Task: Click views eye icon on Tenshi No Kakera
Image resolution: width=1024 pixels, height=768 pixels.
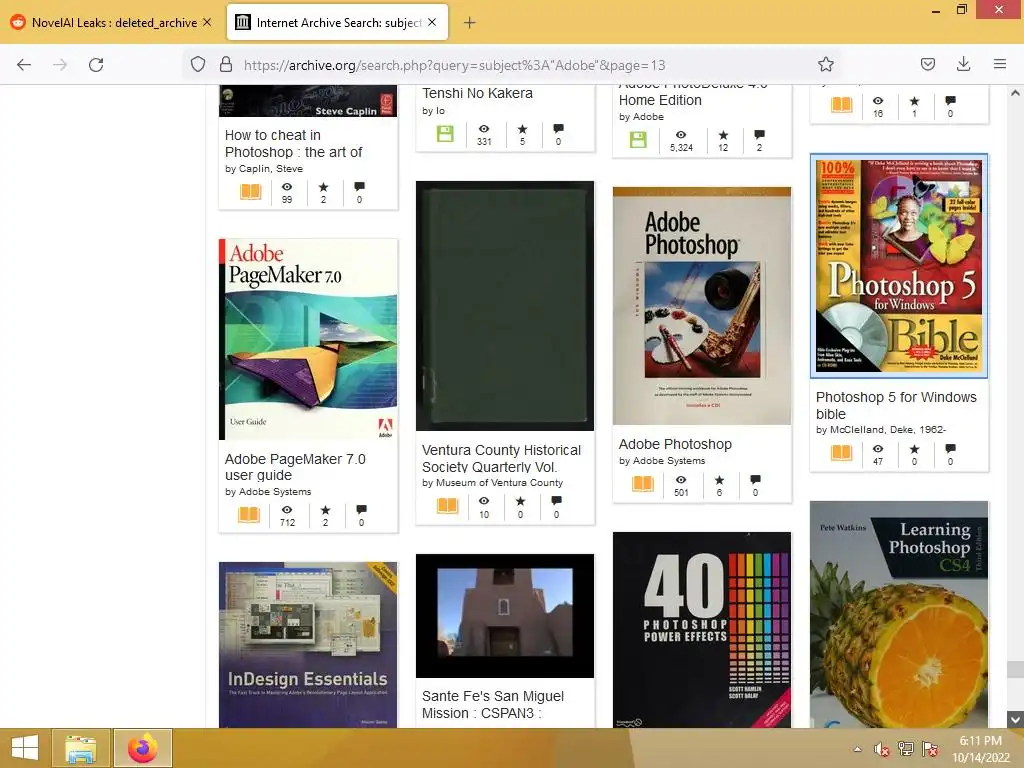Action: [484, 129]
